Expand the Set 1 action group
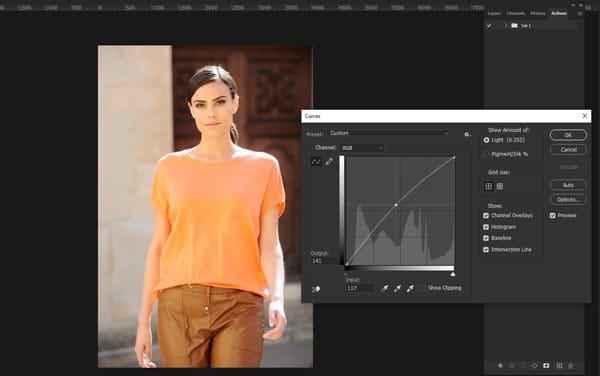 [505, 26]
